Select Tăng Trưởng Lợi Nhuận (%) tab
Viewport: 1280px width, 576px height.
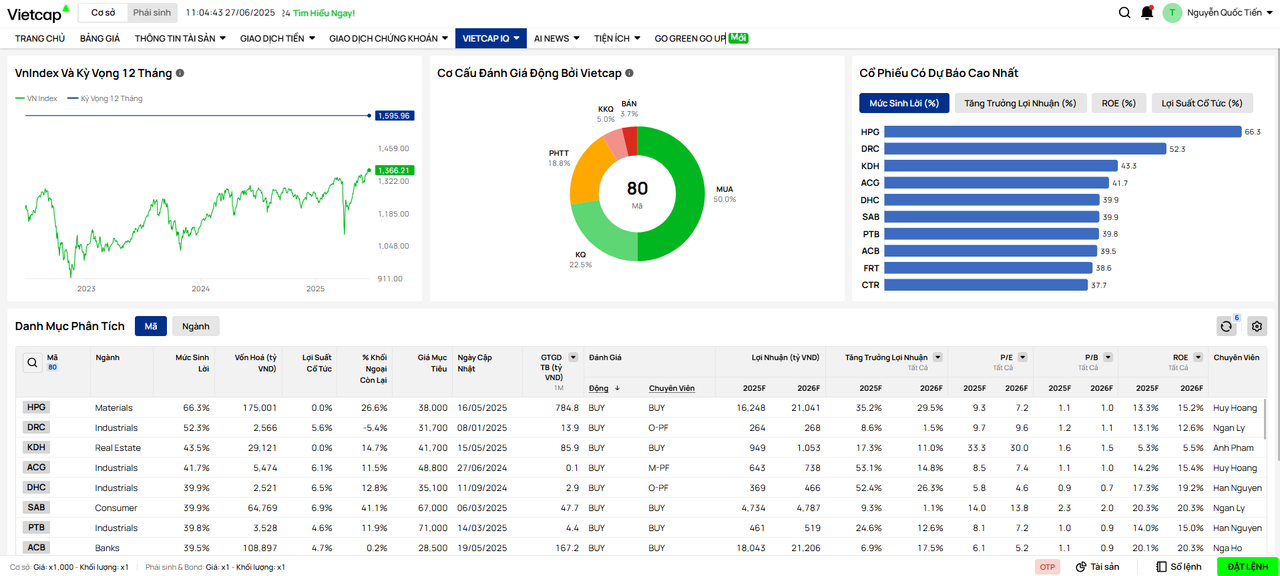pyautogui.click(x=1020, y=103)
